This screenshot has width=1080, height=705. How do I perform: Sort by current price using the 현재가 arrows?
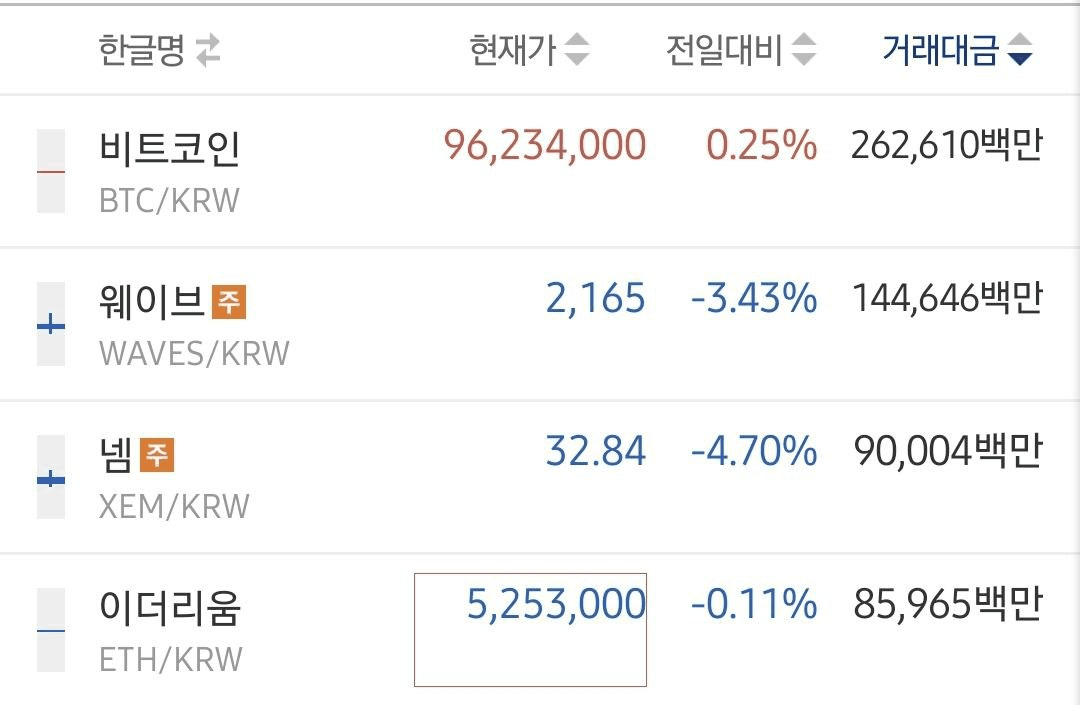coord(577,50)
